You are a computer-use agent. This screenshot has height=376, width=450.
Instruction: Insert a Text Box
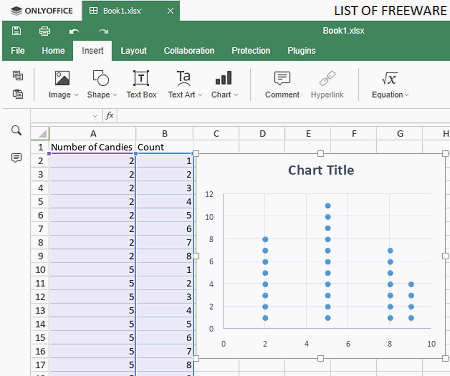(x=141, y=85)
